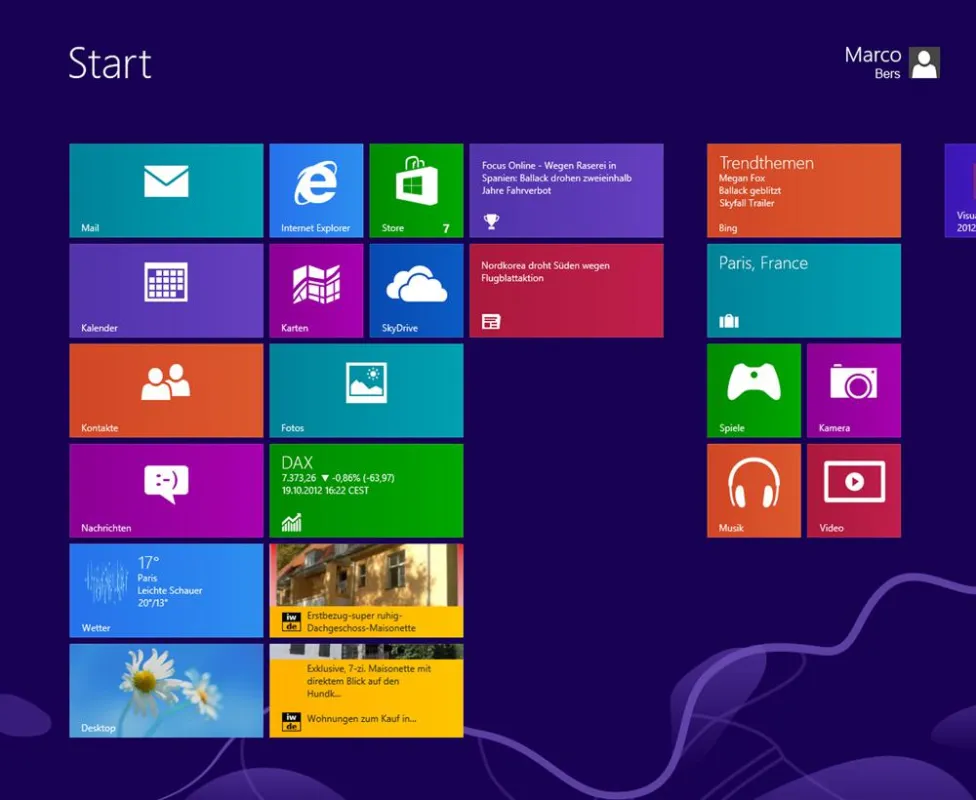
Task: Open the Desktop tile
Action: (x=166, y=690)
